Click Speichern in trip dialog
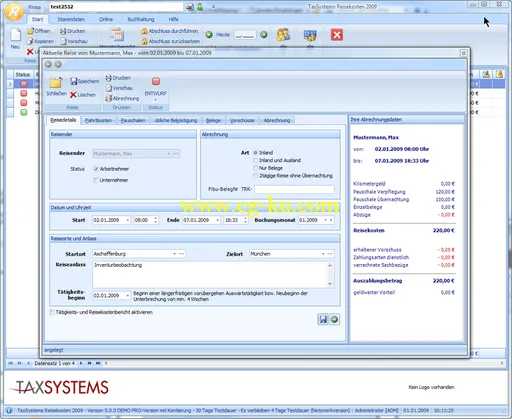The height and width of the screenshot is (419, 512). click(x=85, y=81)
